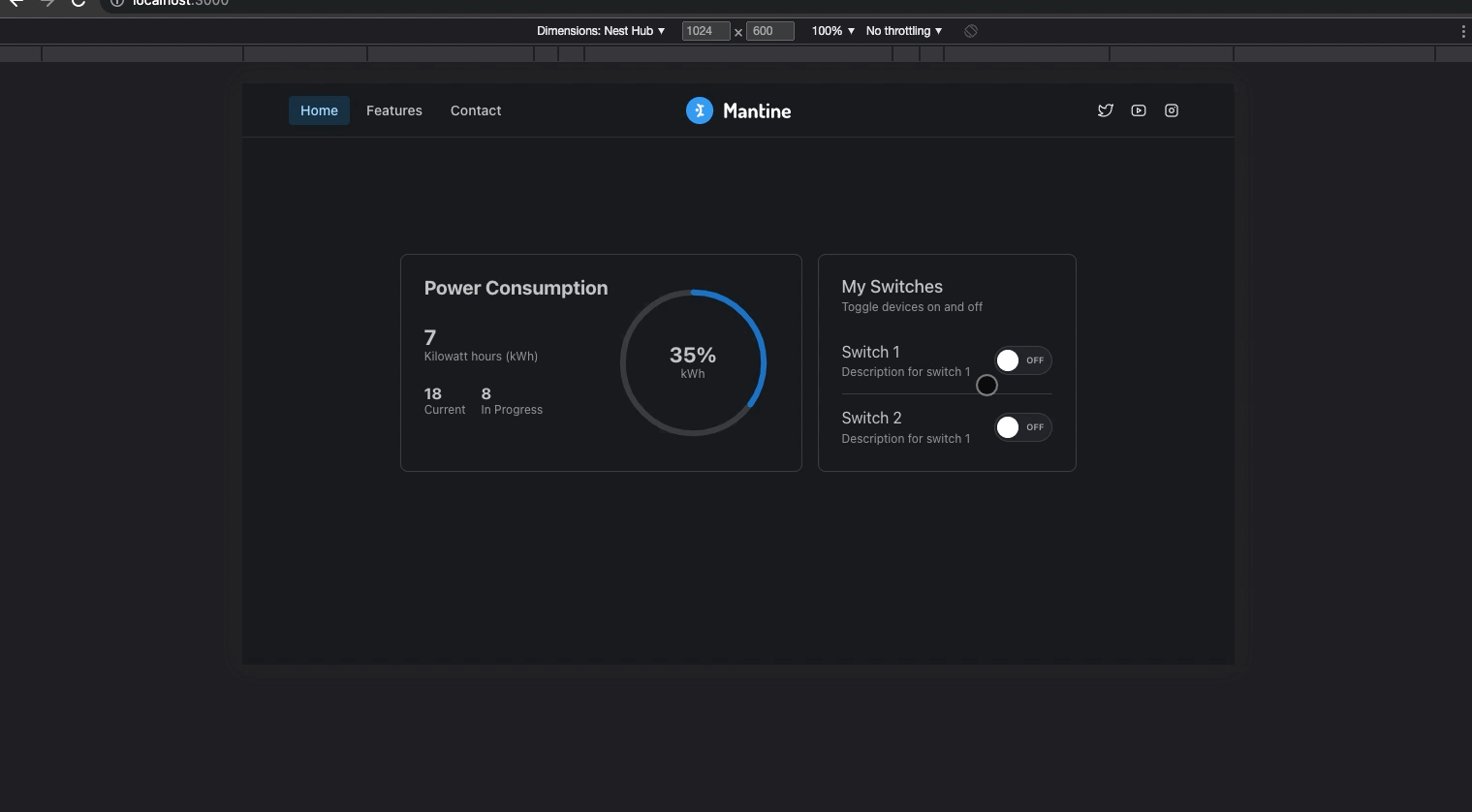The image size is (1472, 812).
Task: Click the Power Consumption heading
Action: [x=516, y=288]
